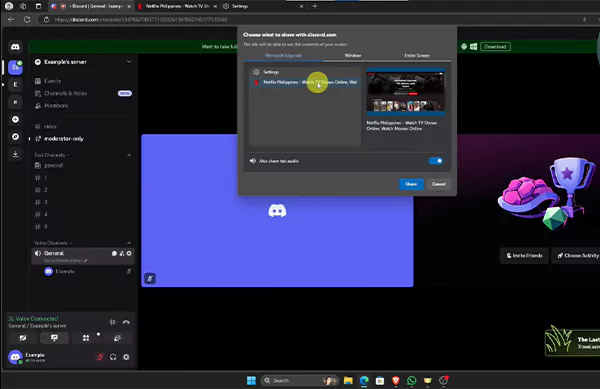Click Netflix preview thumbnail in dialog

(406, 92)
